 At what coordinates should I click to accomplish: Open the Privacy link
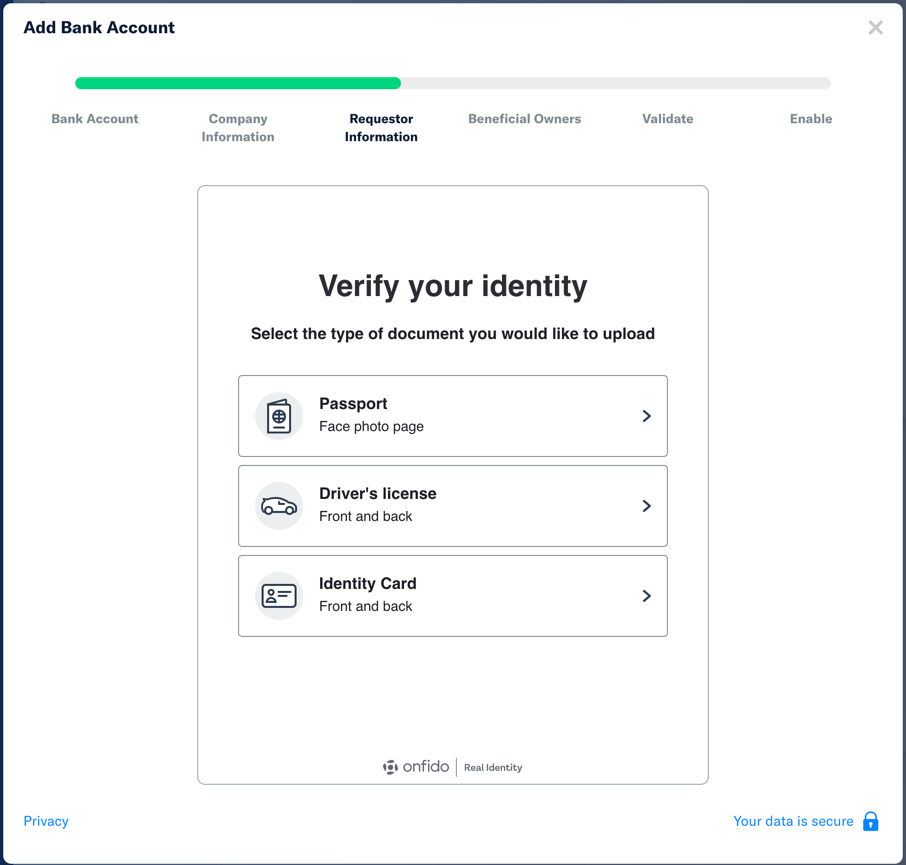coord(46,821)
